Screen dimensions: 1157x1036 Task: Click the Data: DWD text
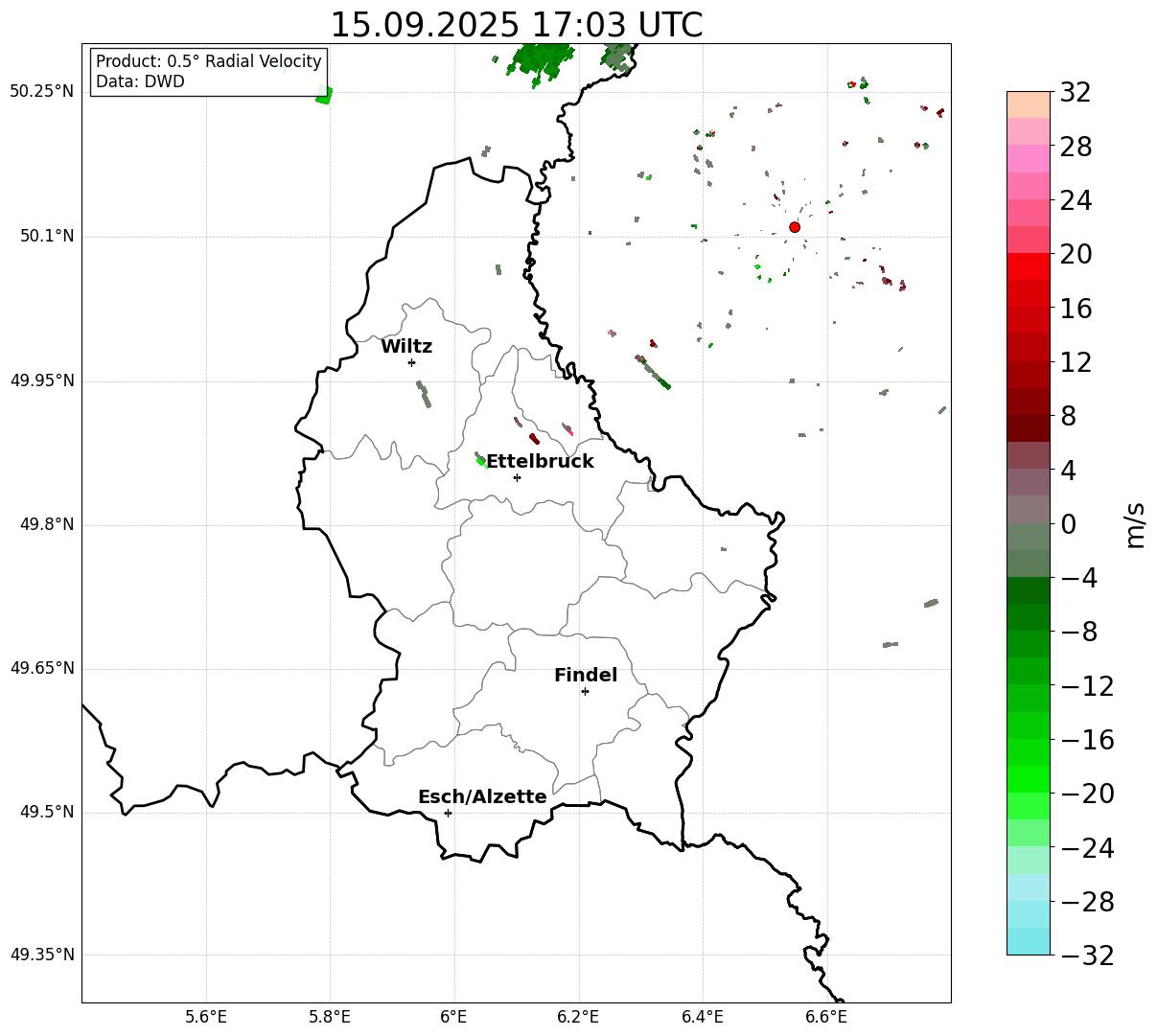(140, 82)
